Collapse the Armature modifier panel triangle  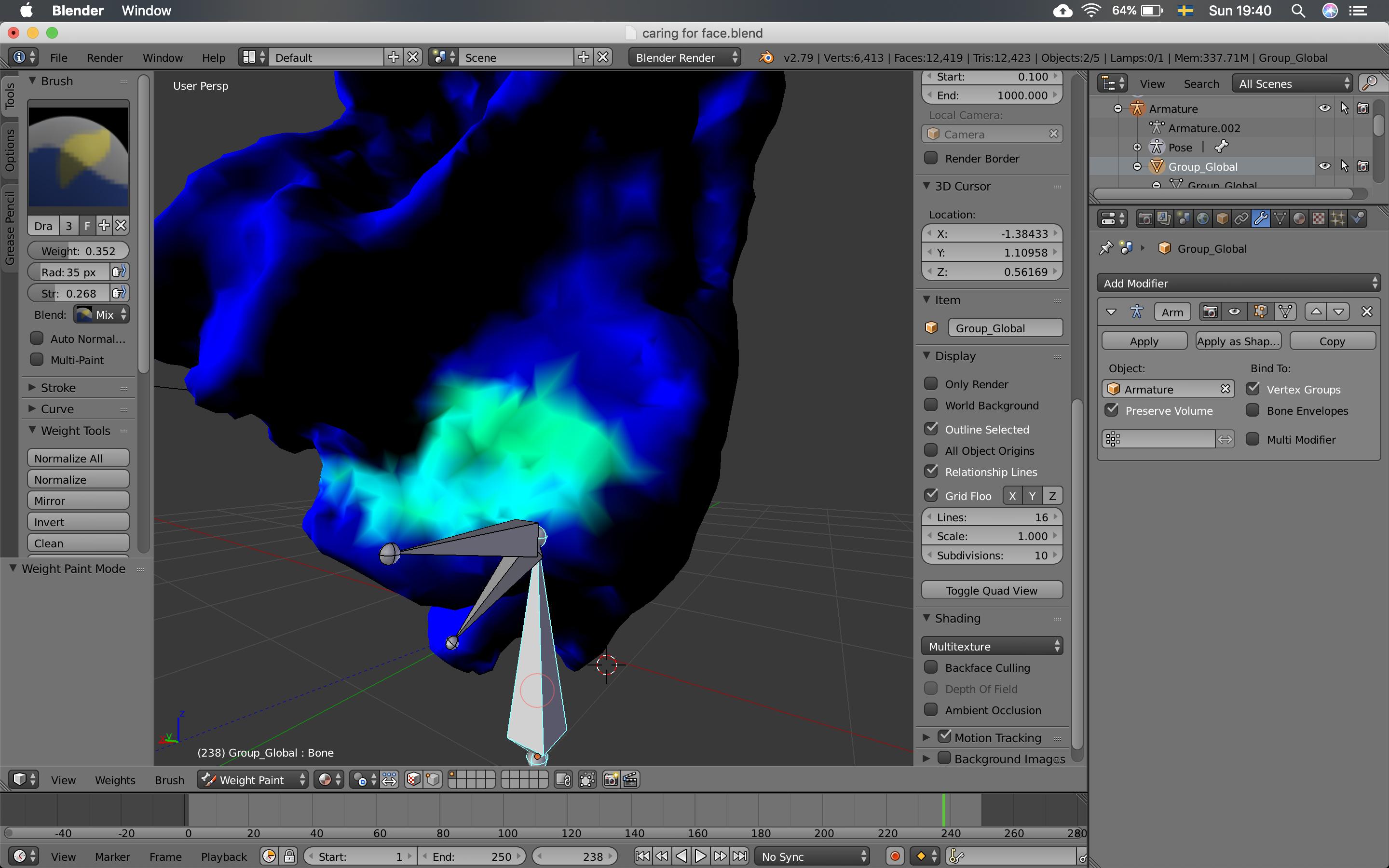(1111, 312)
